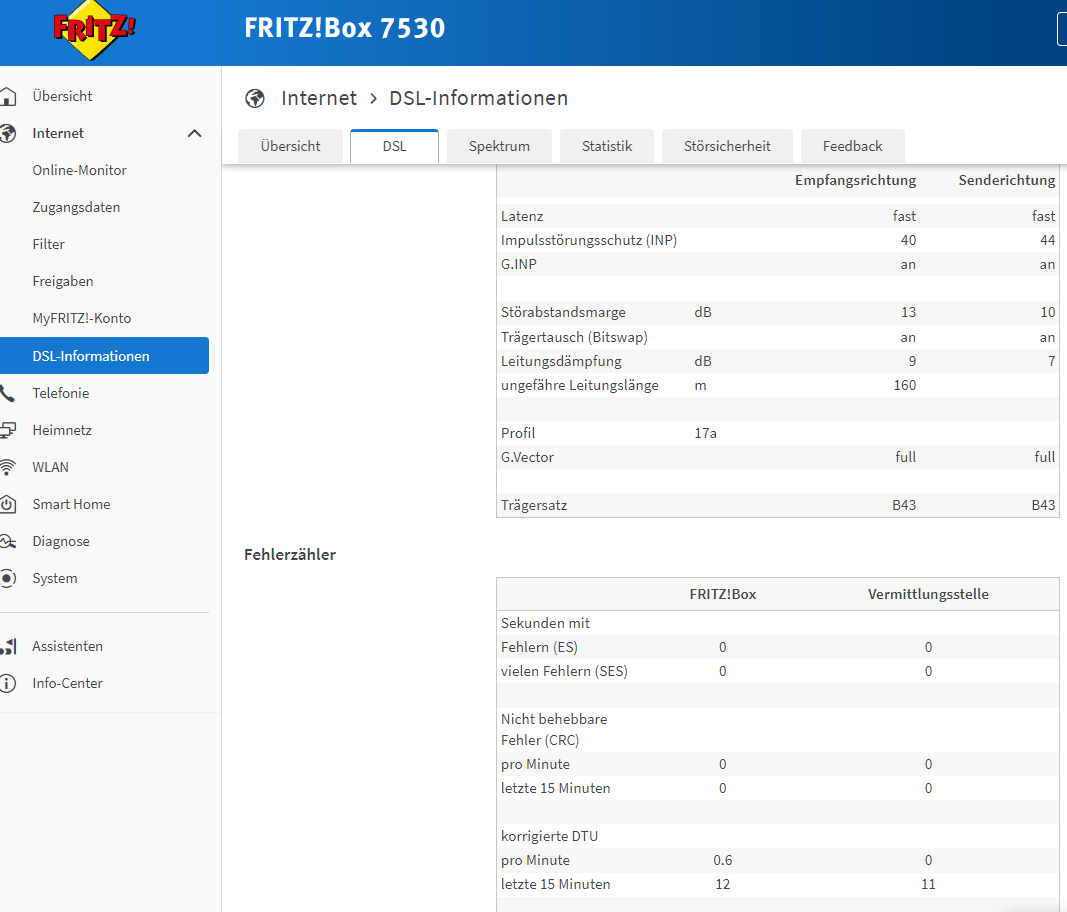Open the Heimnetz menu
This screenshot has width=1067, height=912.
(62, 430)
